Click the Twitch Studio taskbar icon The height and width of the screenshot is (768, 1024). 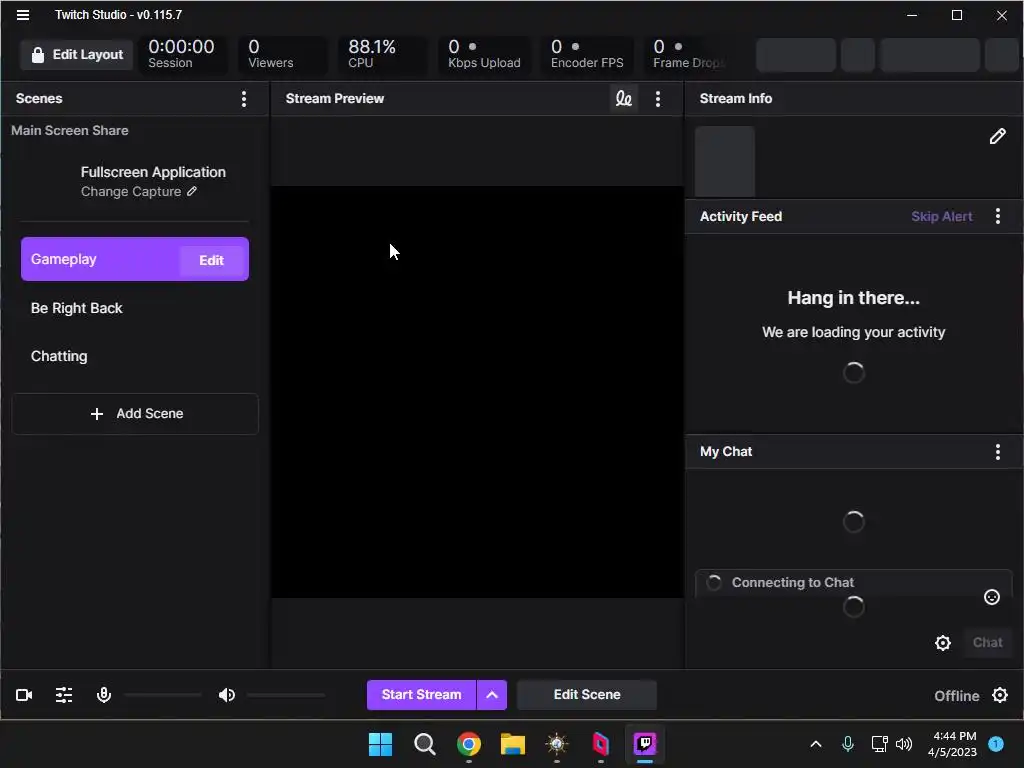coord(645,744)
